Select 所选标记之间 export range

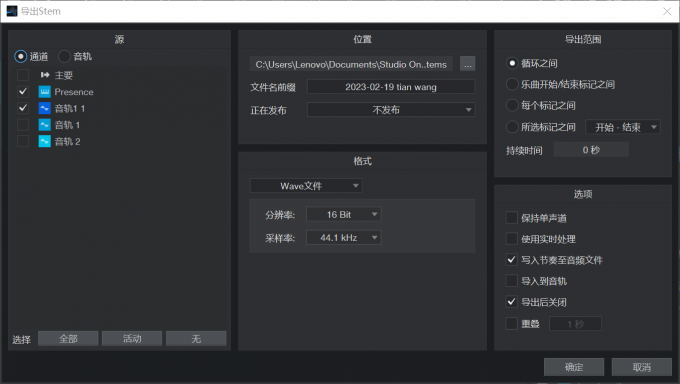click(x=512, y=127)
